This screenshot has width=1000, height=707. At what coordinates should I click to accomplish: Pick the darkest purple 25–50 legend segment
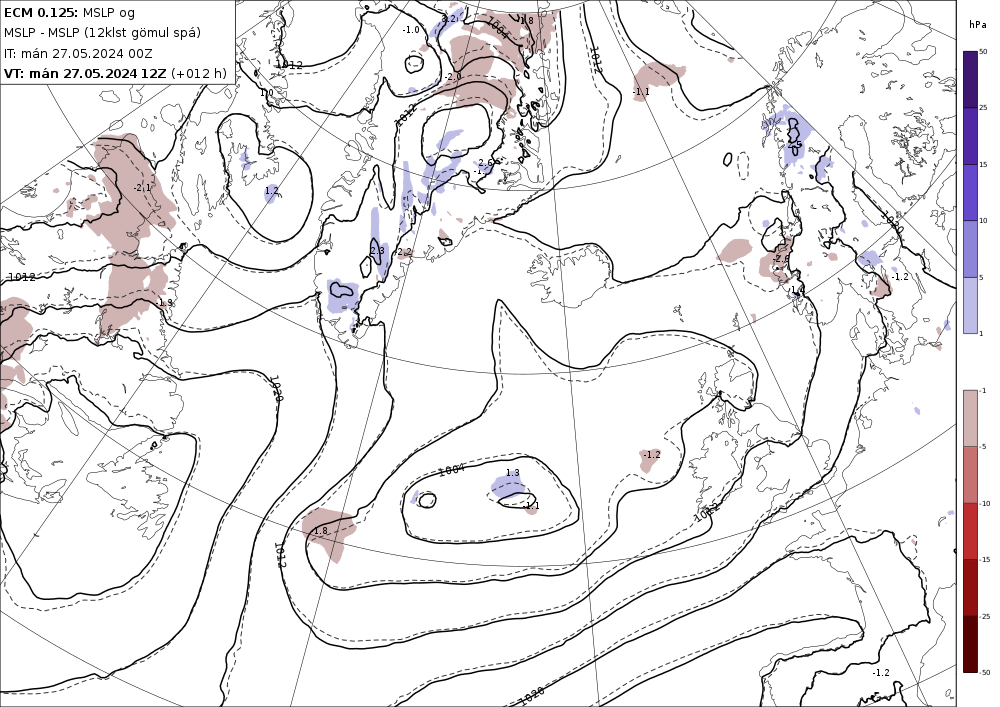pos(970,79)
